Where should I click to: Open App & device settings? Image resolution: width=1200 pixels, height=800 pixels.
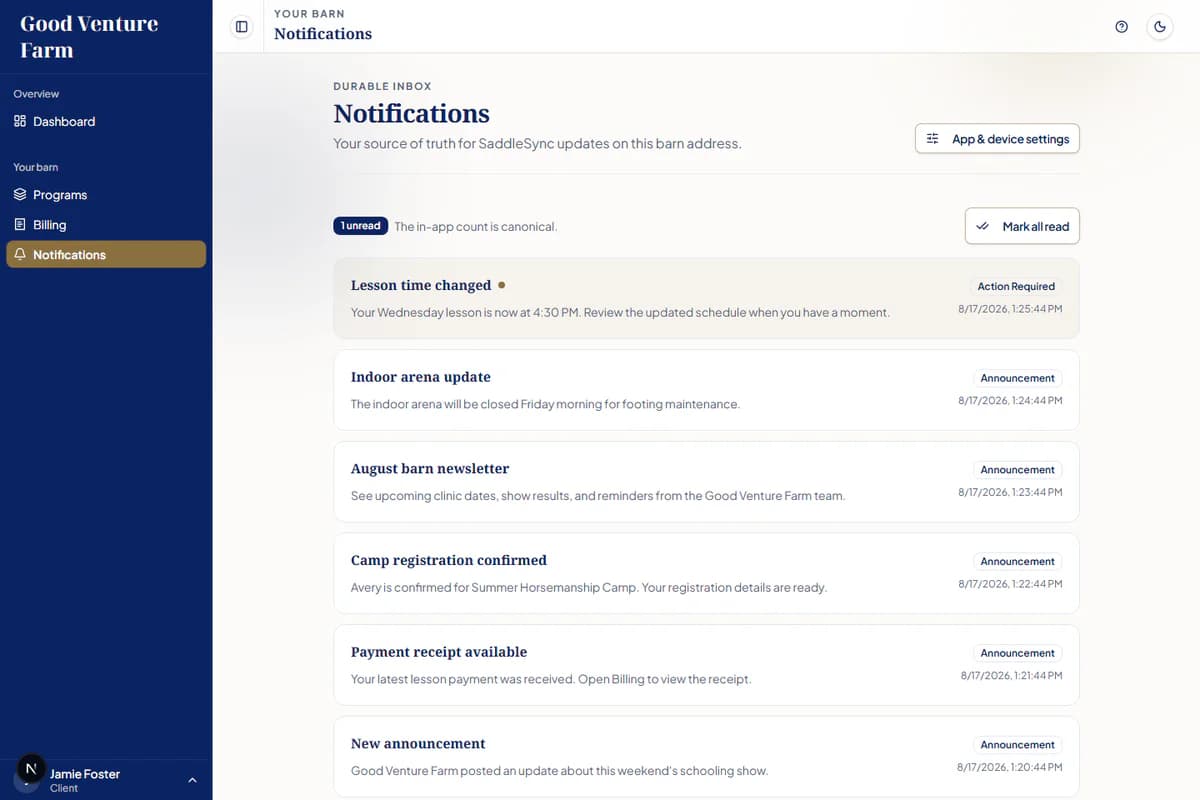pyautogui.click(x=997, y=139)
